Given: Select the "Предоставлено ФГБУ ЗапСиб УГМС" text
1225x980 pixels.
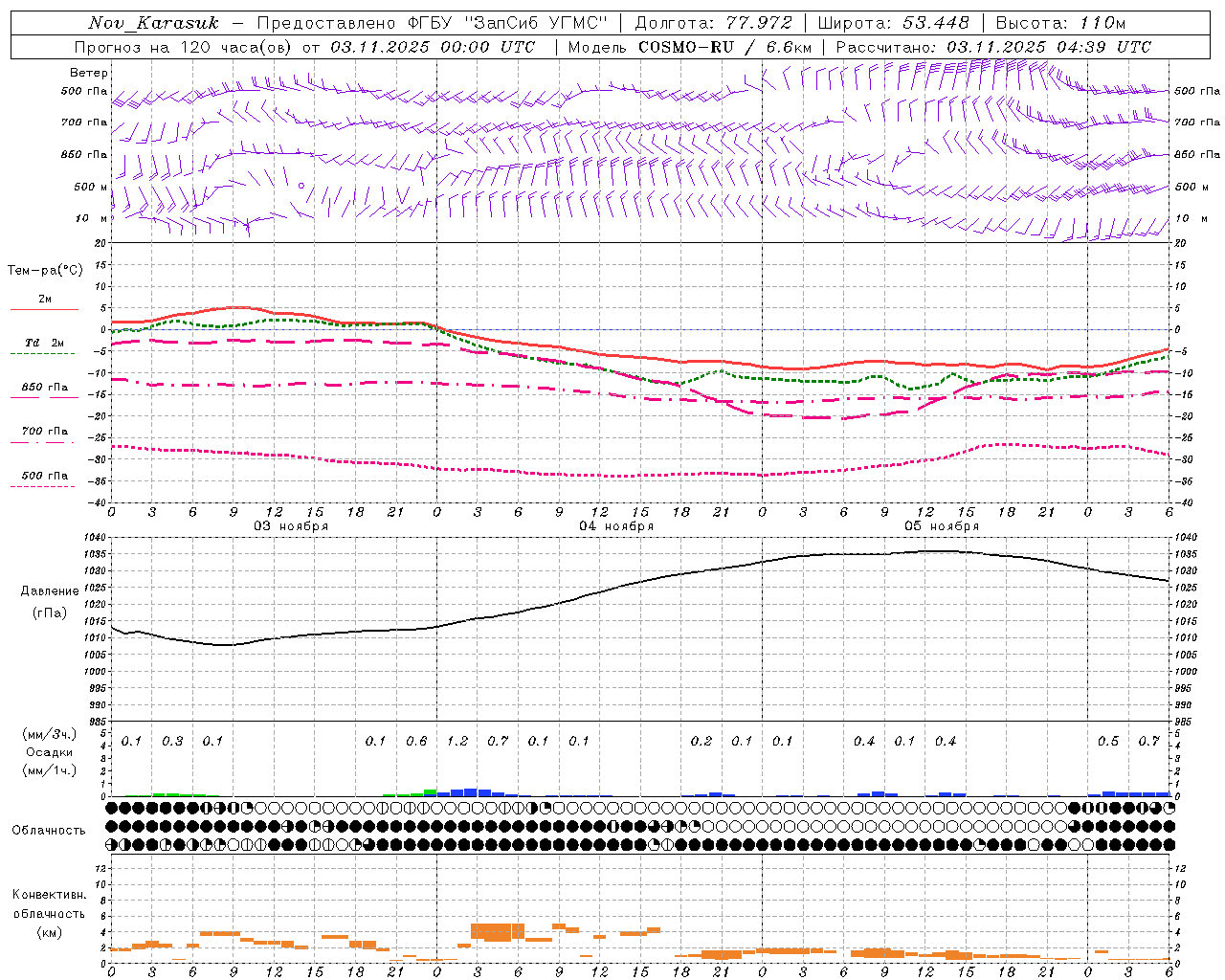Looking at the screenshot, I should (x=434, y=23).
